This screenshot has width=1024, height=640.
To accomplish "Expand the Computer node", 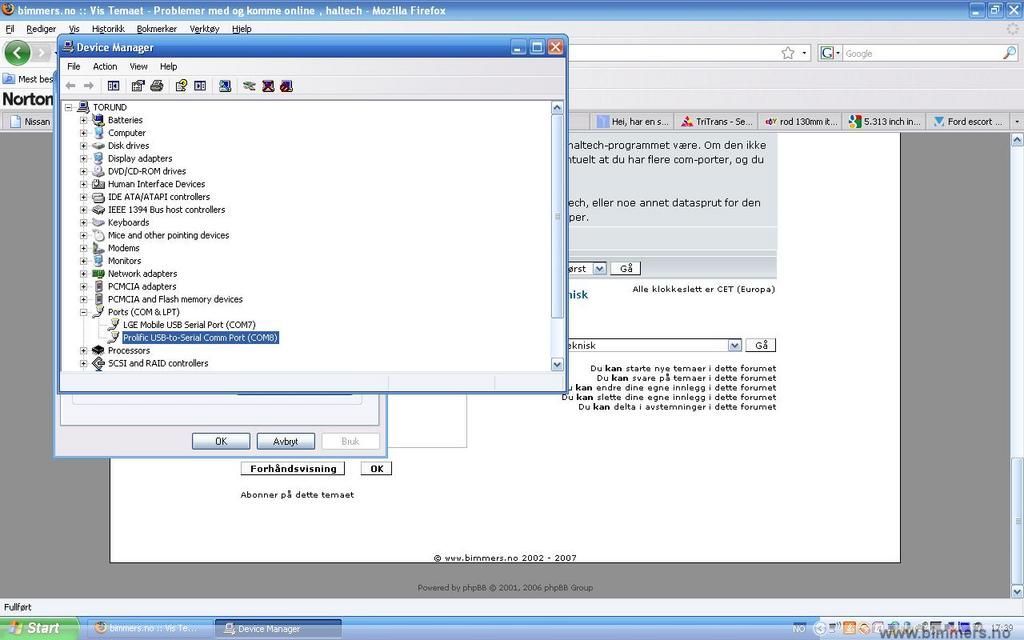I will coord(84,133).
